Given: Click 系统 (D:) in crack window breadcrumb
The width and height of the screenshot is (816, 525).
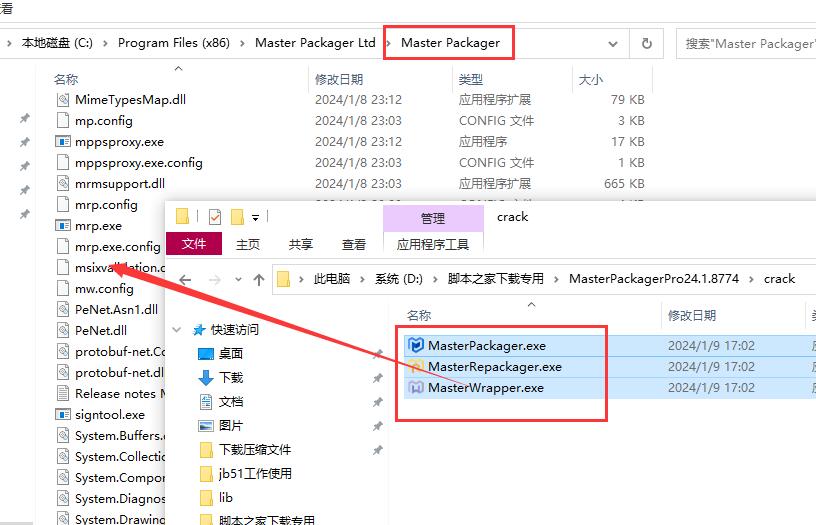Looking at the screenshot, I should coord(399,279).
